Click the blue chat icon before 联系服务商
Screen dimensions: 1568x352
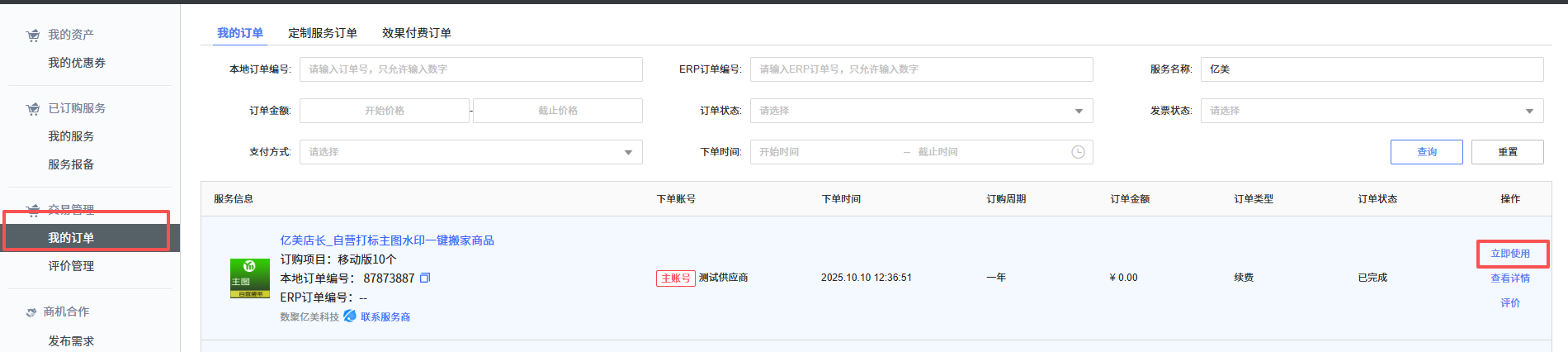point(350,316)
